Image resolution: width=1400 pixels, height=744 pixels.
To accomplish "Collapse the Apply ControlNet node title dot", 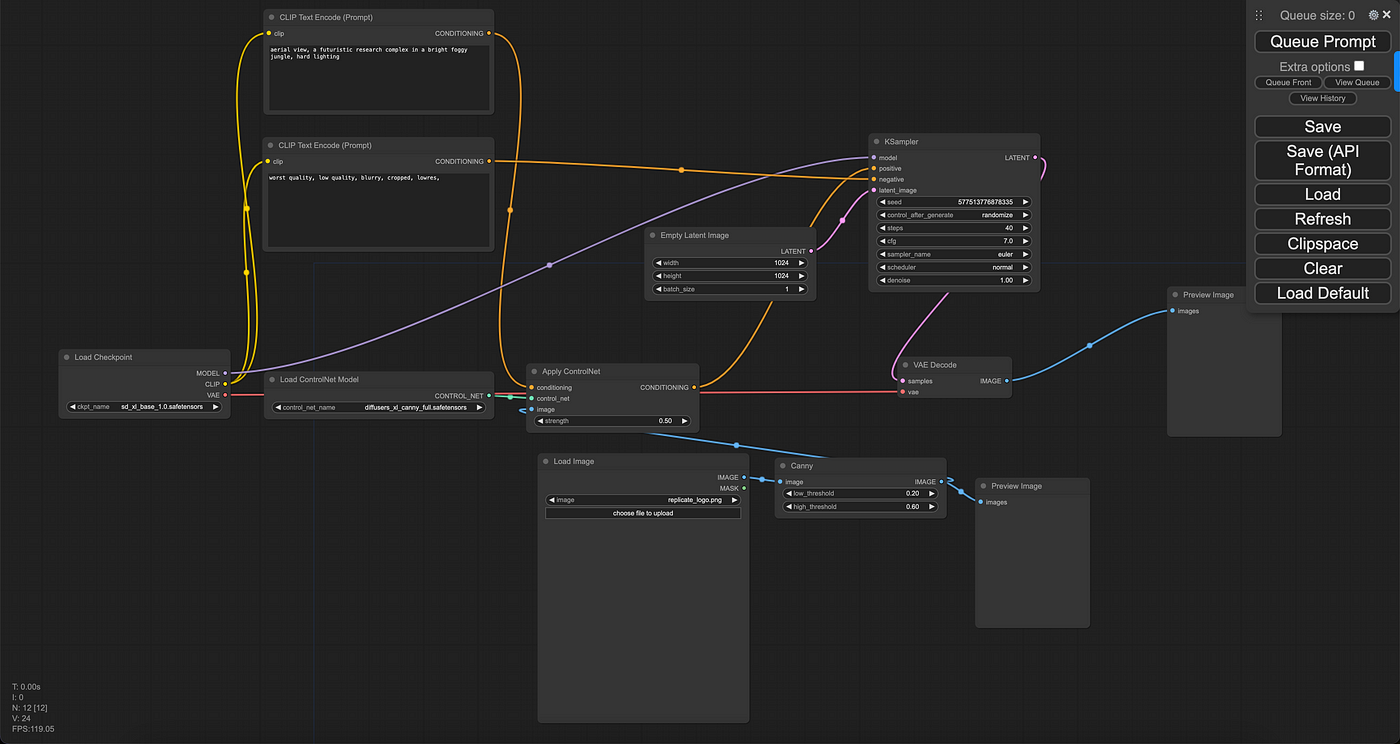I will click(x=534, y=372).
